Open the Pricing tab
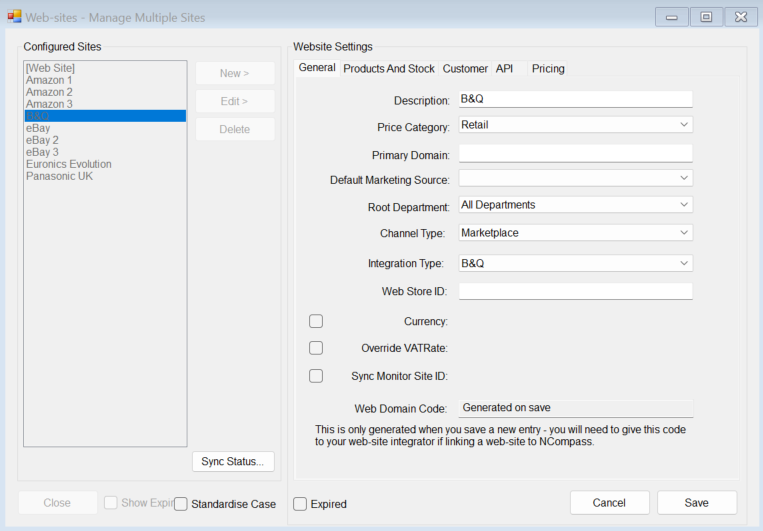This screenshot has width=763, height=531. [548, 69]
